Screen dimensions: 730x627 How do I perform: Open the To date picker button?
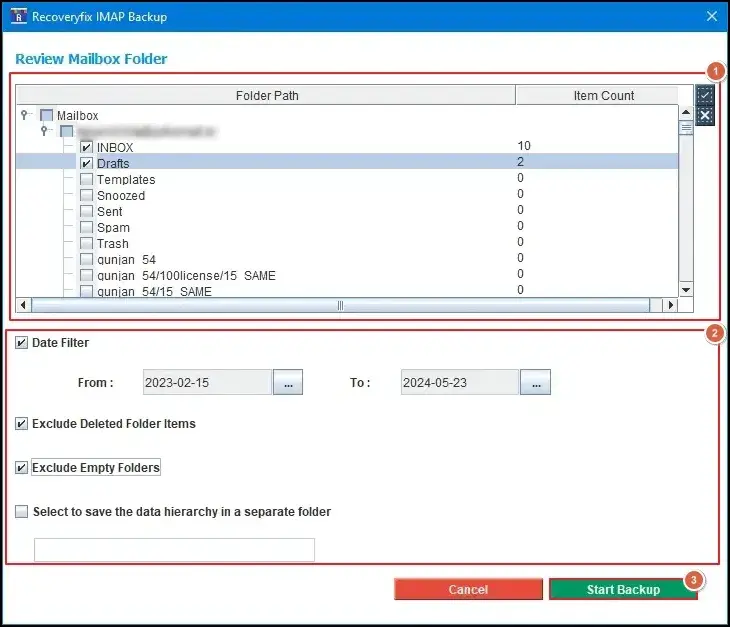[535, 382]
